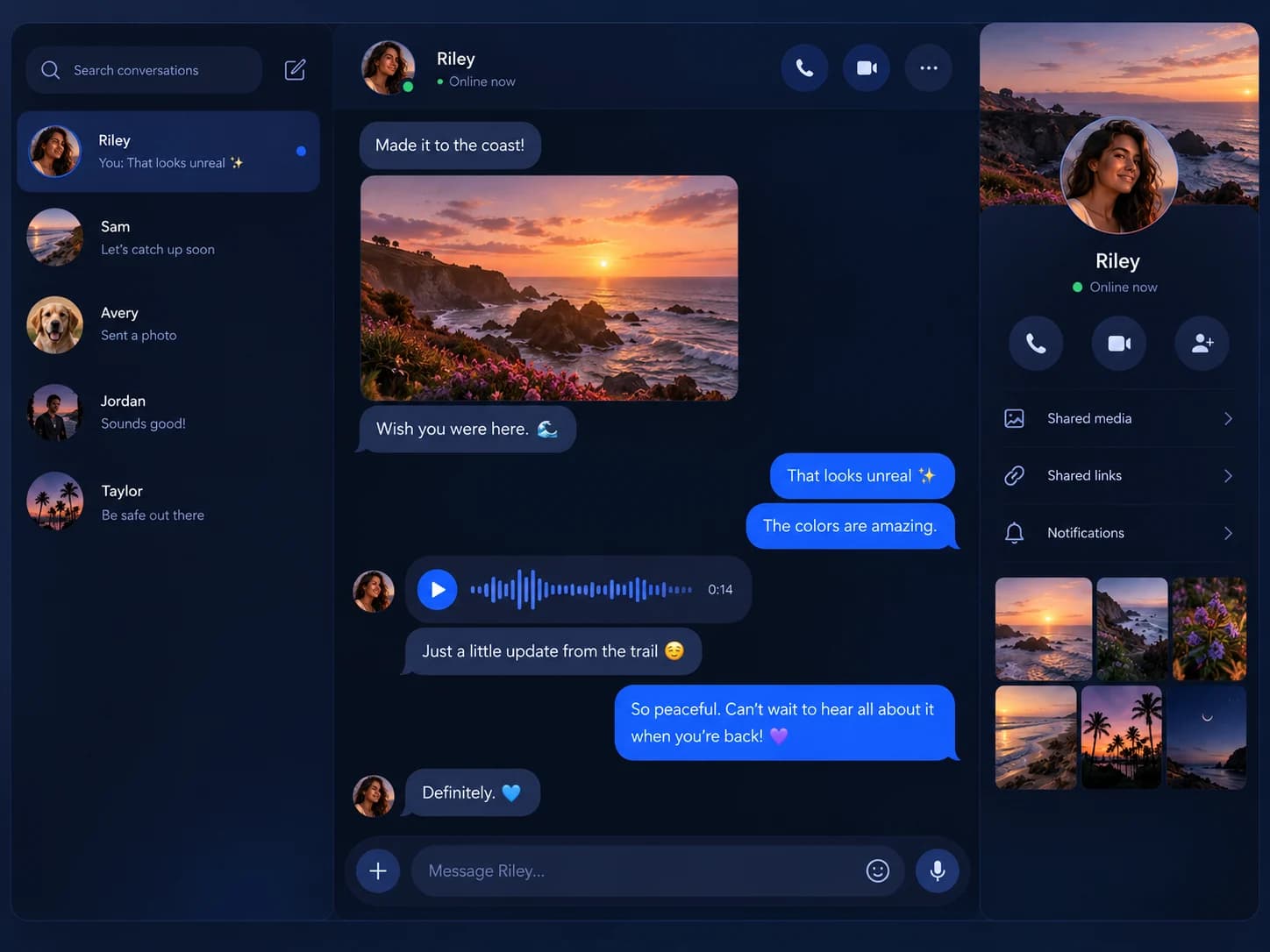Screen dimensions: 1270x952
Task: Click Riley's avatar in the chat header
Action: [x=388, y=67]
